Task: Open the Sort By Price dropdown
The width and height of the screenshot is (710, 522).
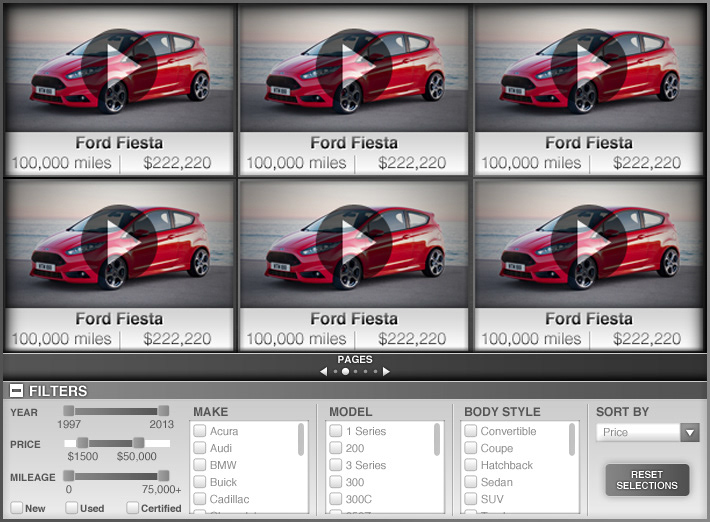Action: click(648, 432)
